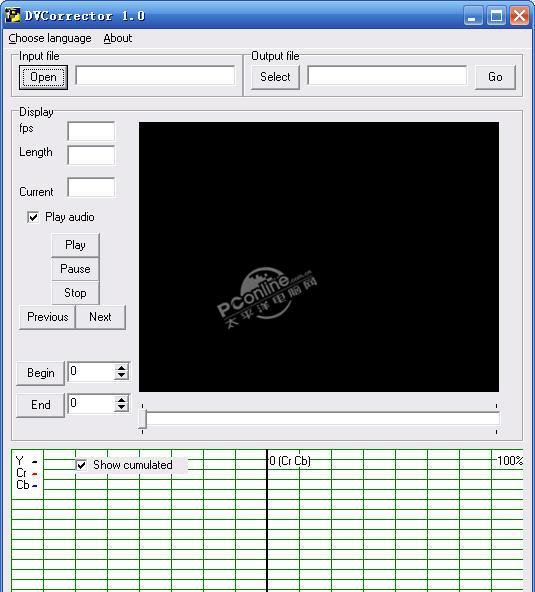Screen dimensions: 535x592
Task: Start processing with the Go button
Action: [495, 77]
